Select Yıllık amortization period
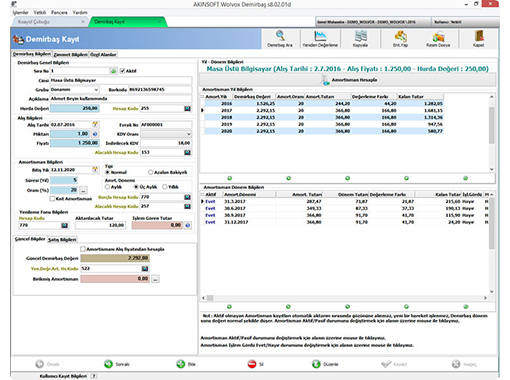510x380 pixels. tap(165, 187)
